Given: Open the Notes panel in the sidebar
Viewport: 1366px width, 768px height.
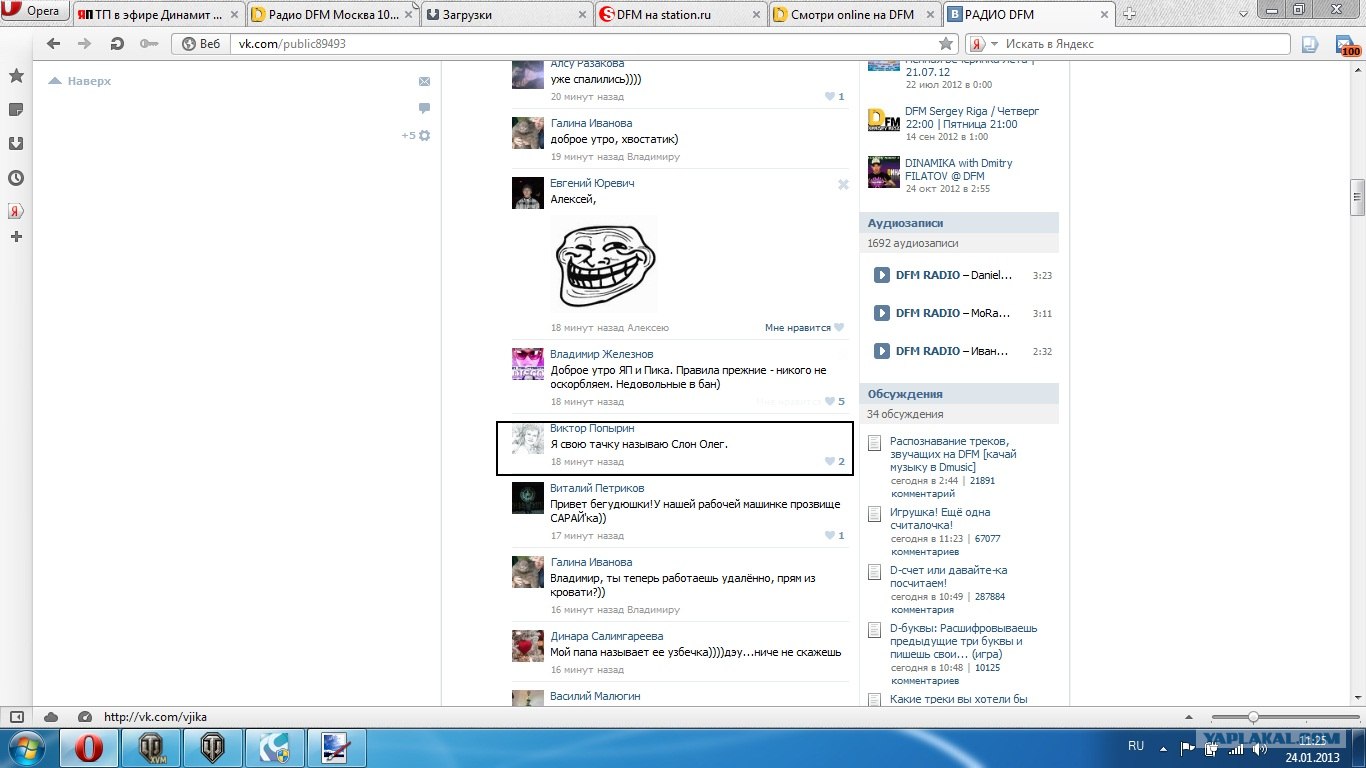Looking at the screenshot, I should pyautogui.click(x=16, y=109).
